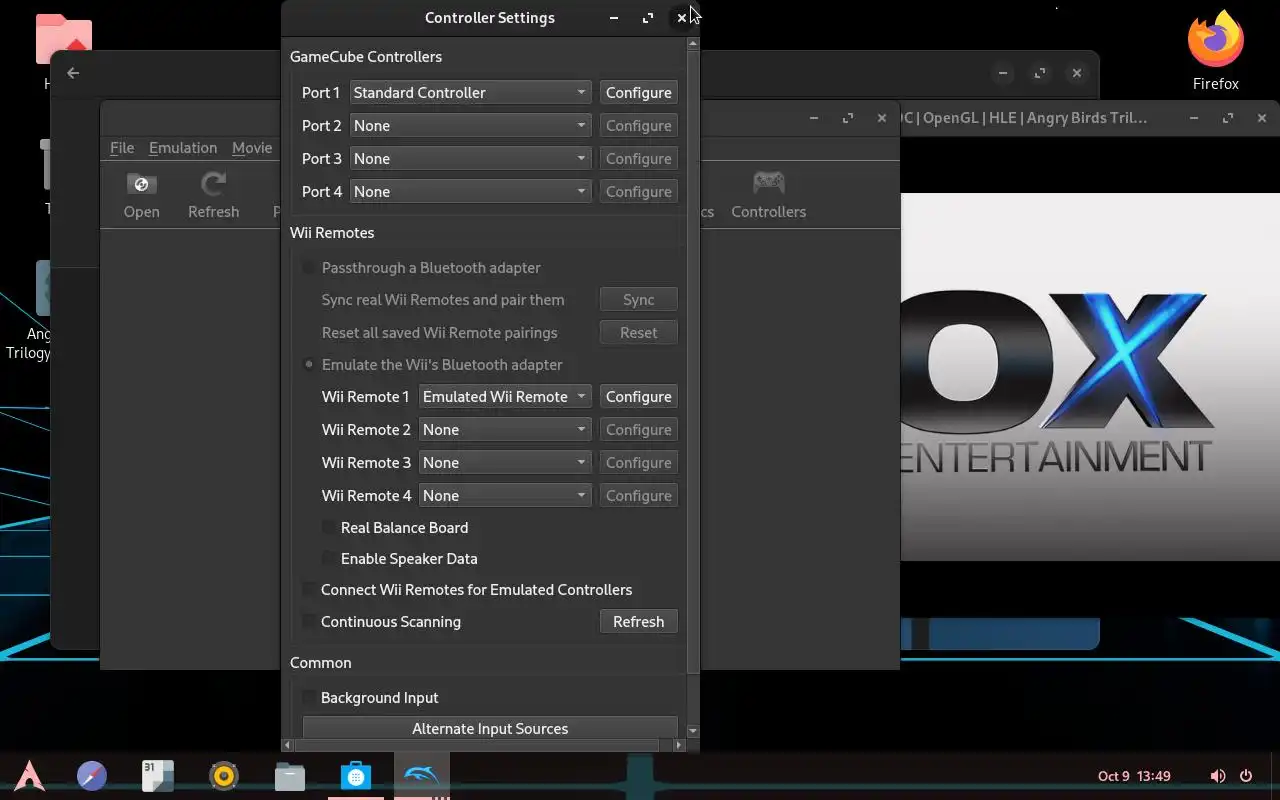Configure the Port 1 Standard Controller

point(638,93)
